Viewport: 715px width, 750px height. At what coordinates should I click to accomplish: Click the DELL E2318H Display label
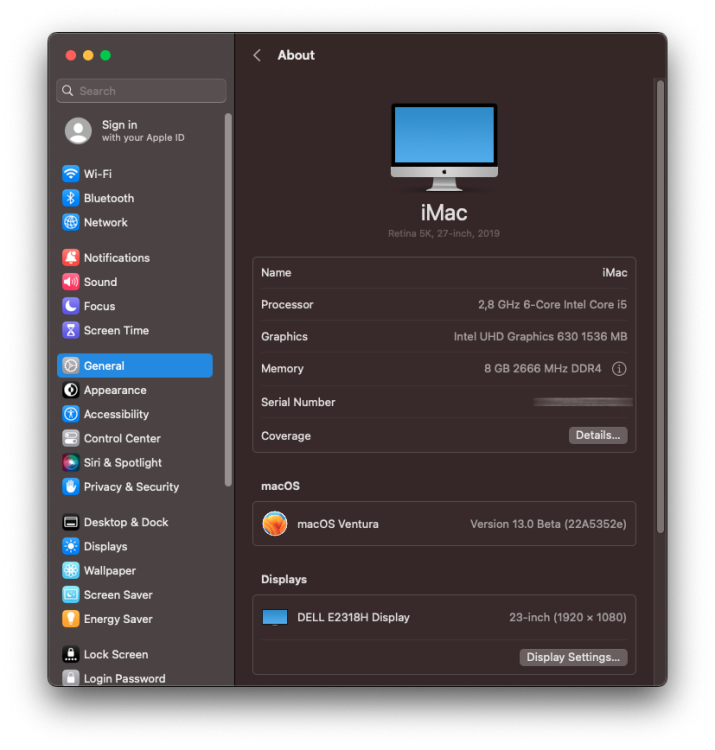[x=353, y=618]
